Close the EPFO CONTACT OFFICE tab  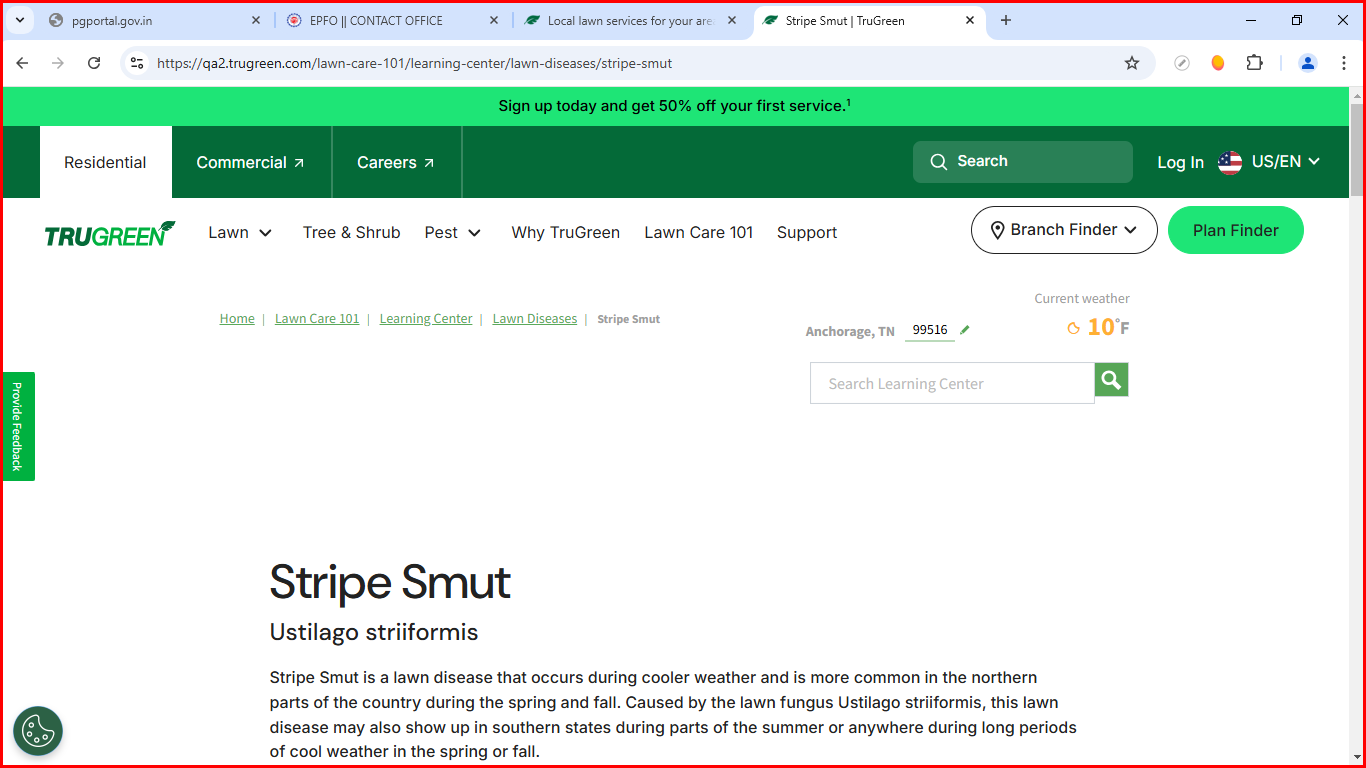pyautogui.click(x=494, y=20)
